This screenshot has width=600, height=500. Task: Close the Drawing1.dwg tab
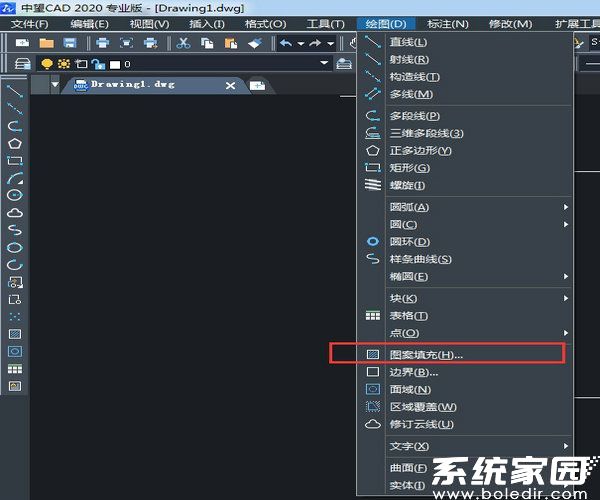pyautogui.click(x=230, y=85)
